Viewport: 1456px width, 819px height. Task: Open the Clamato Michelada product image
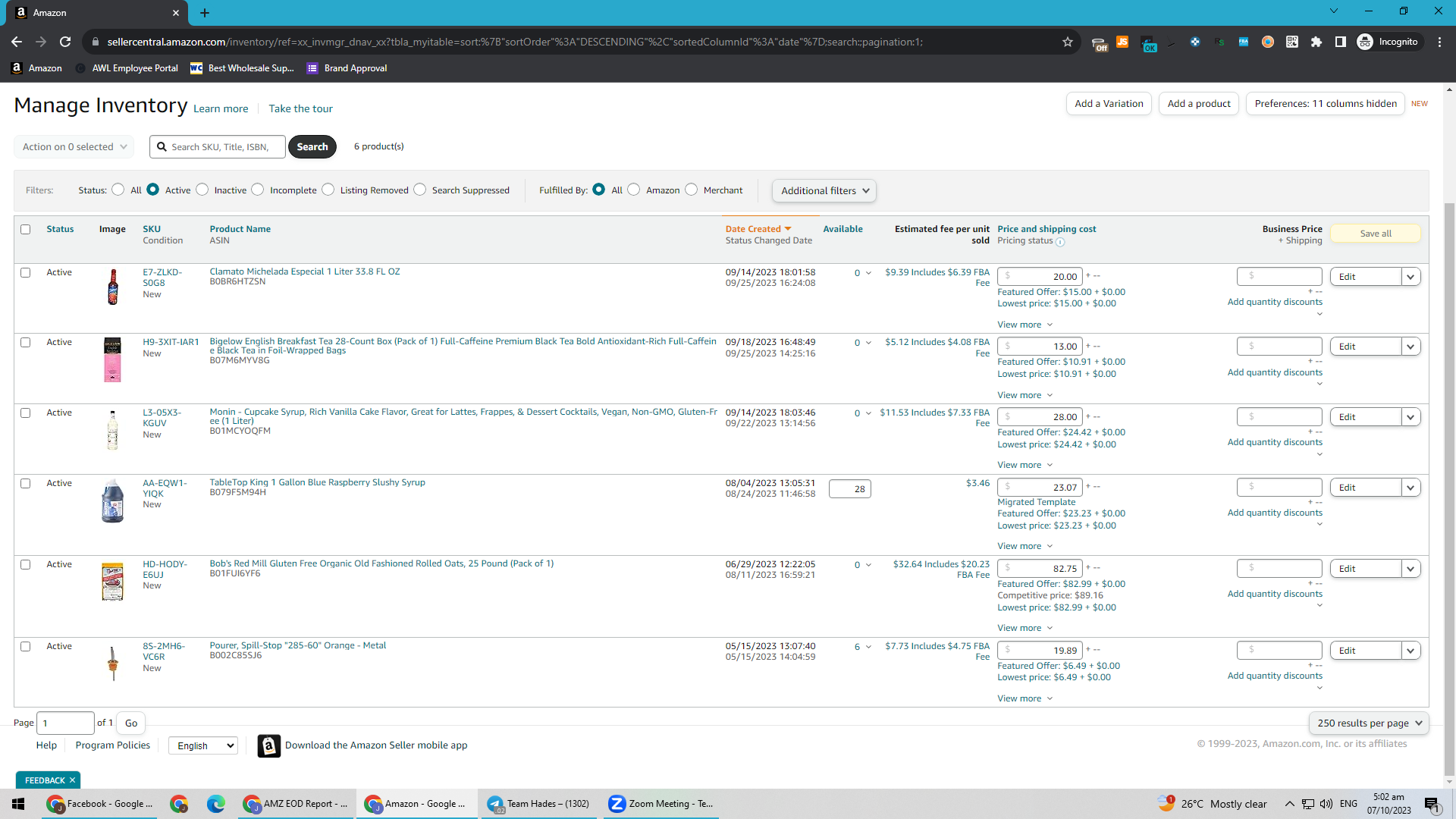click(113, 287)
